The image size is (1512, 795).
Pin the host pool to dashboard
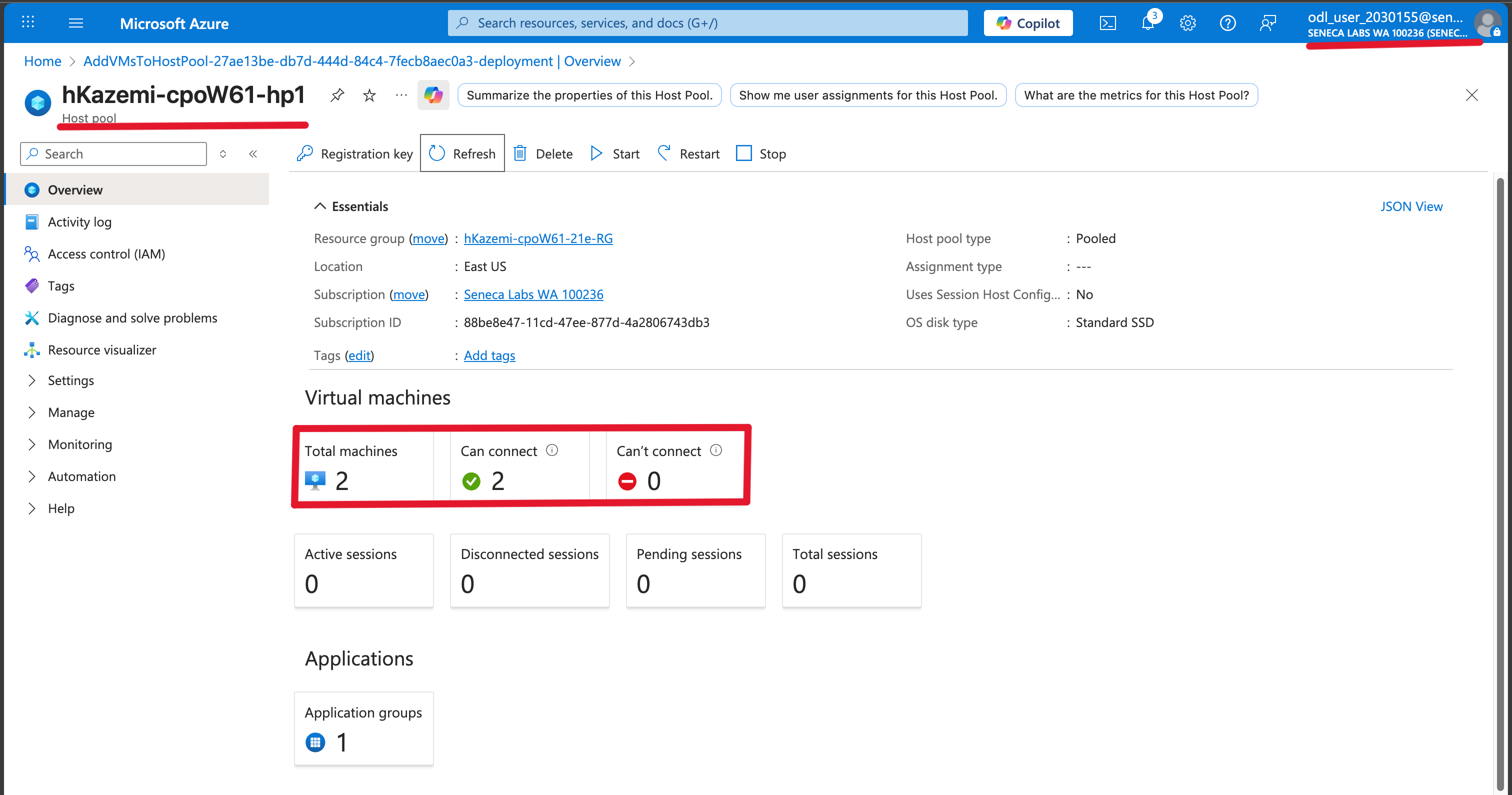[337, 95]
